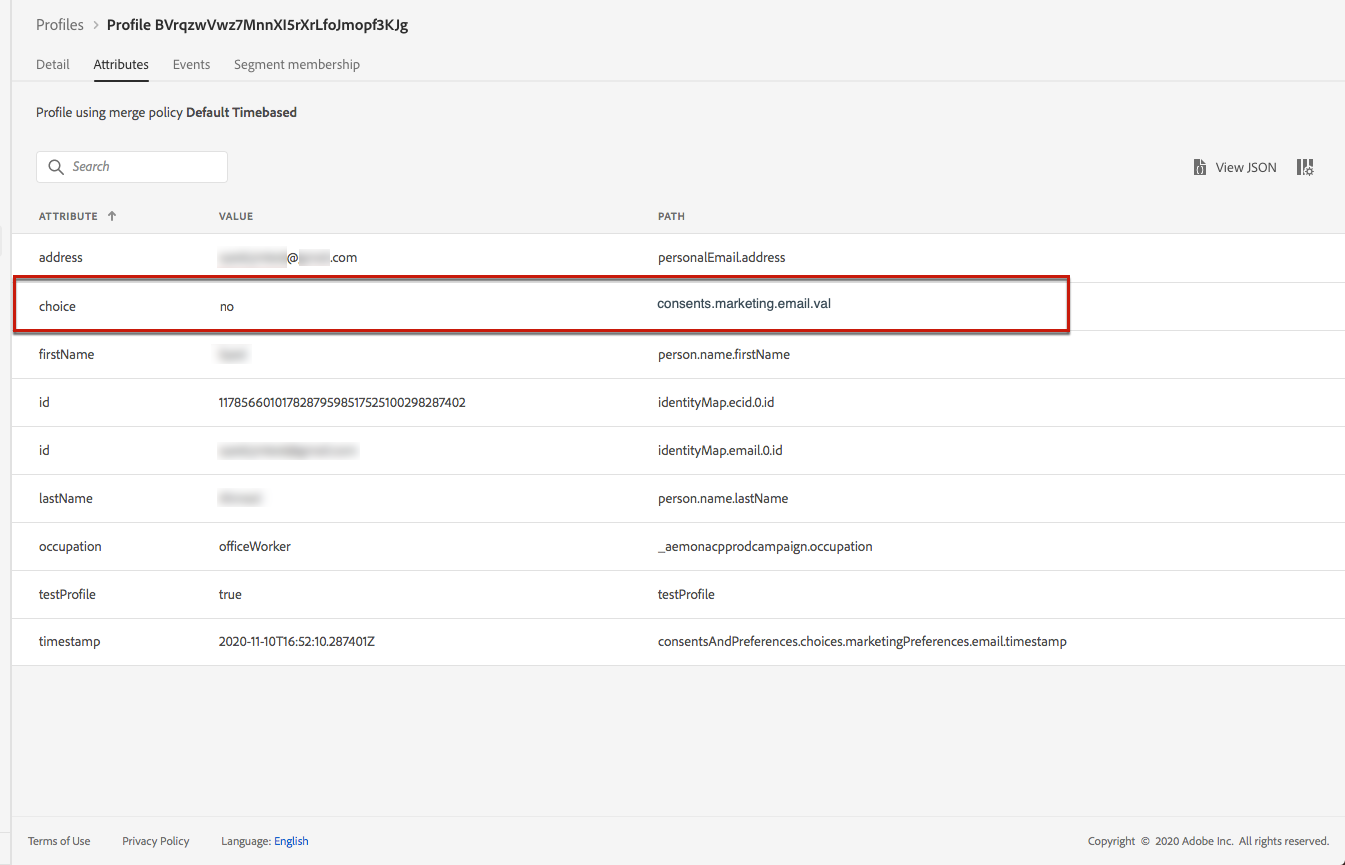1345x865 pixels.
Task: Select the timestamp attribute row
Action: pos(69,642)
